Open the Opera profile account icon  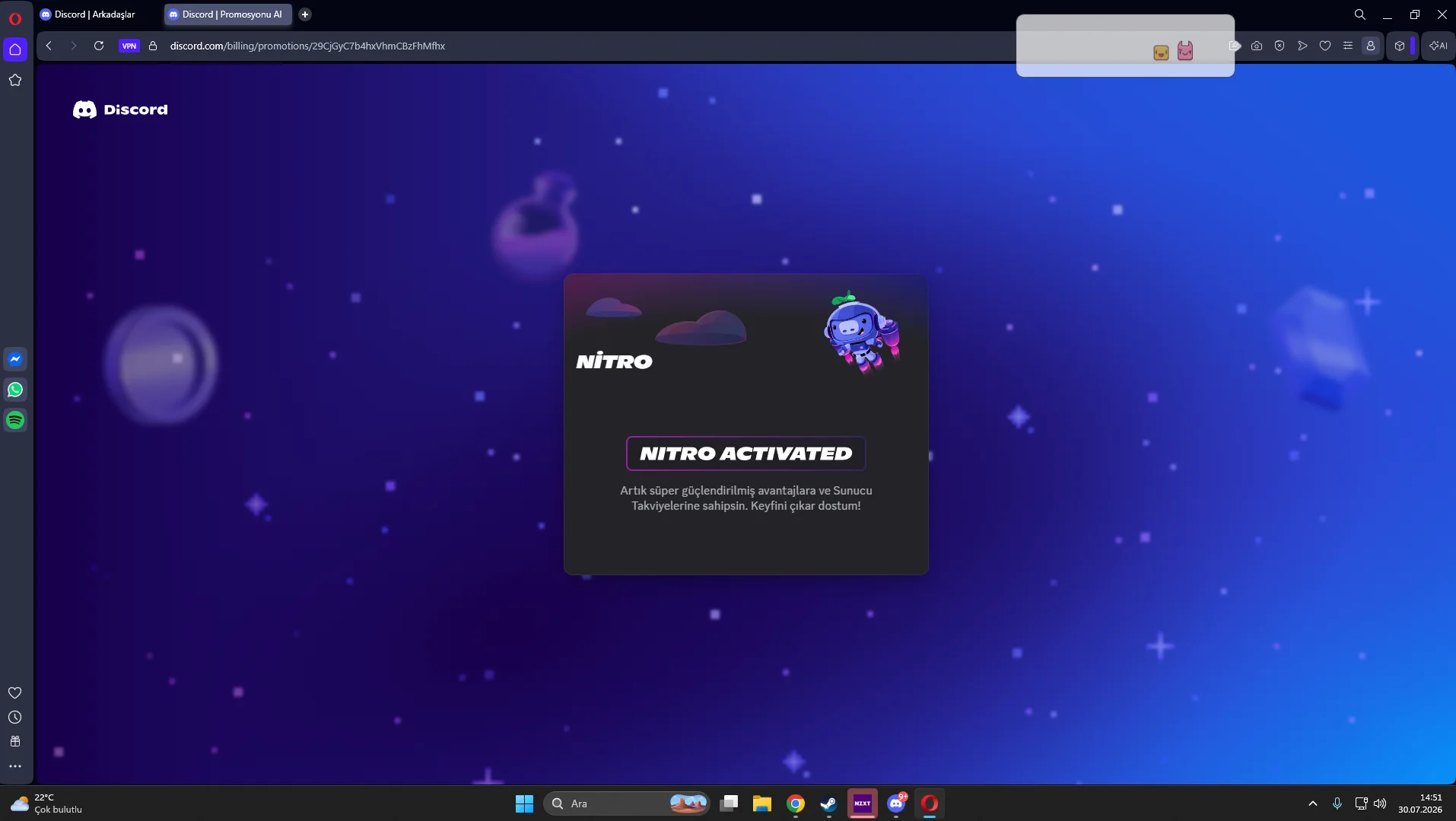1371,46
